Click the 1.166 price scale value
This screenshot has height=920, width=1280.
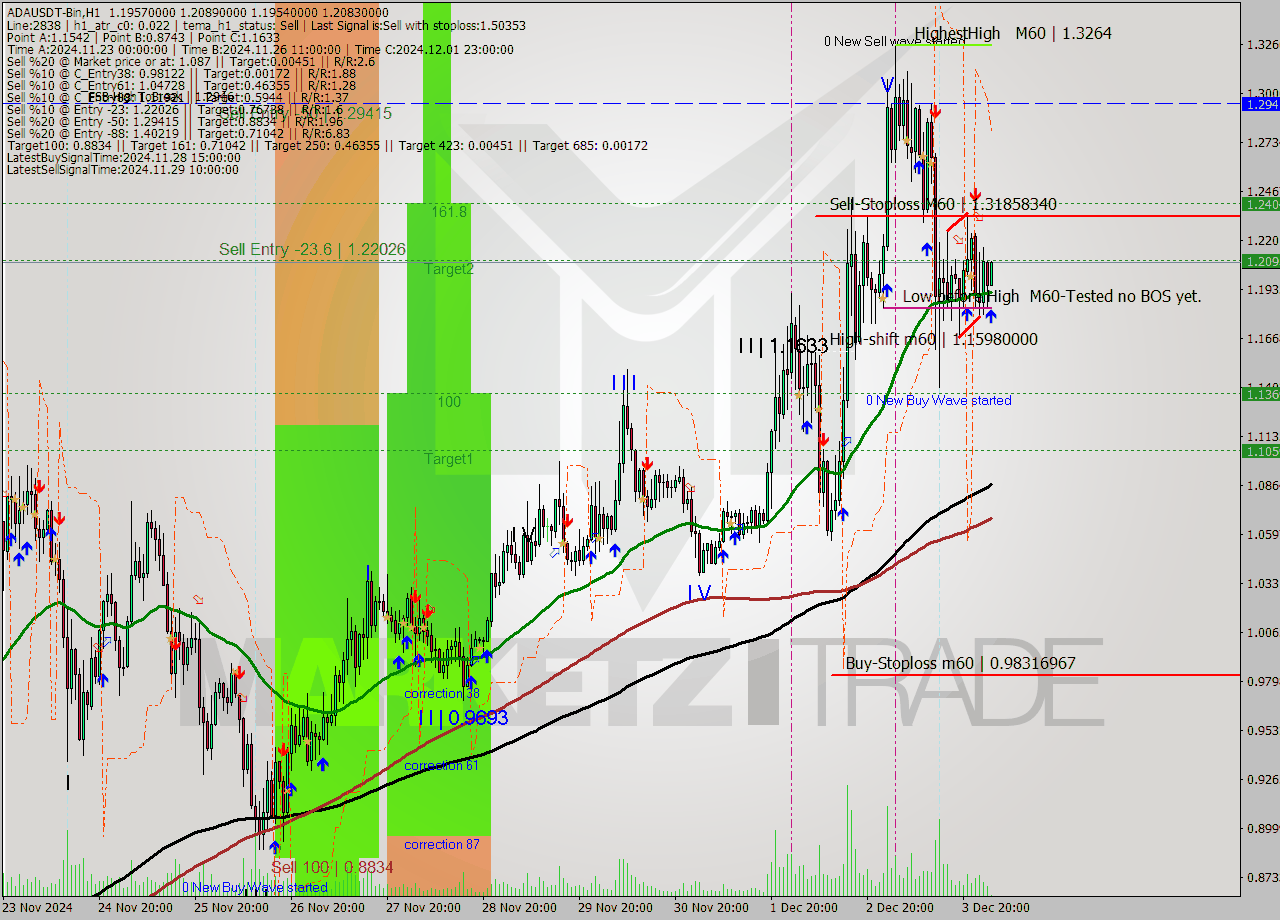(1262, 338)
